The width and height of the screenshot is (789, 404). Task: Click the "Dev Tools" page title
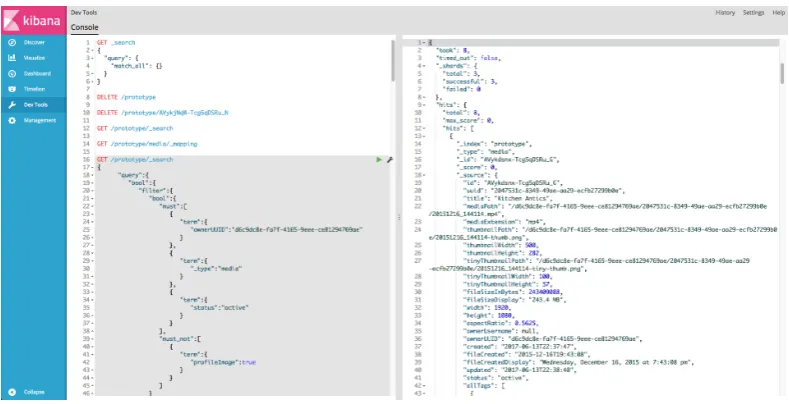84,13
